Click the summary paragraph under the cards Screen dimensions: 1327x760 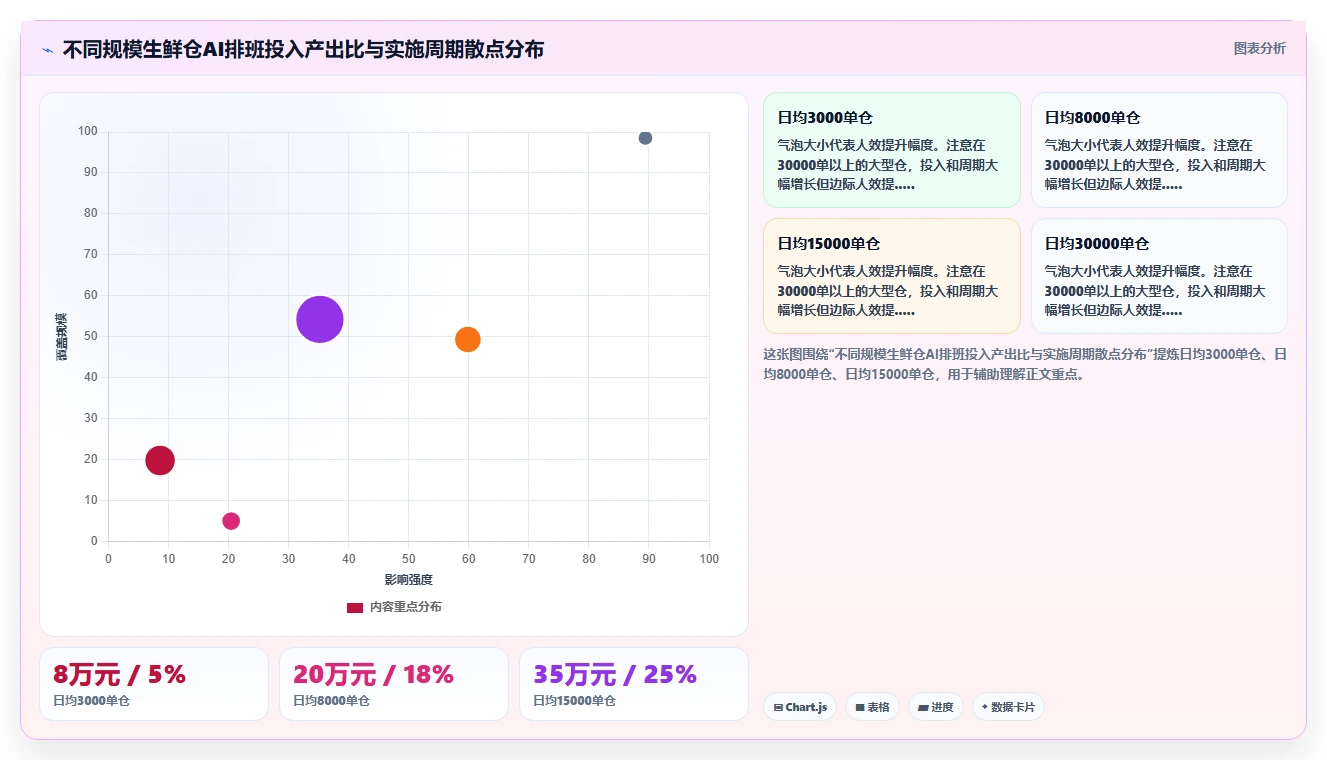tap(1024, 364)
